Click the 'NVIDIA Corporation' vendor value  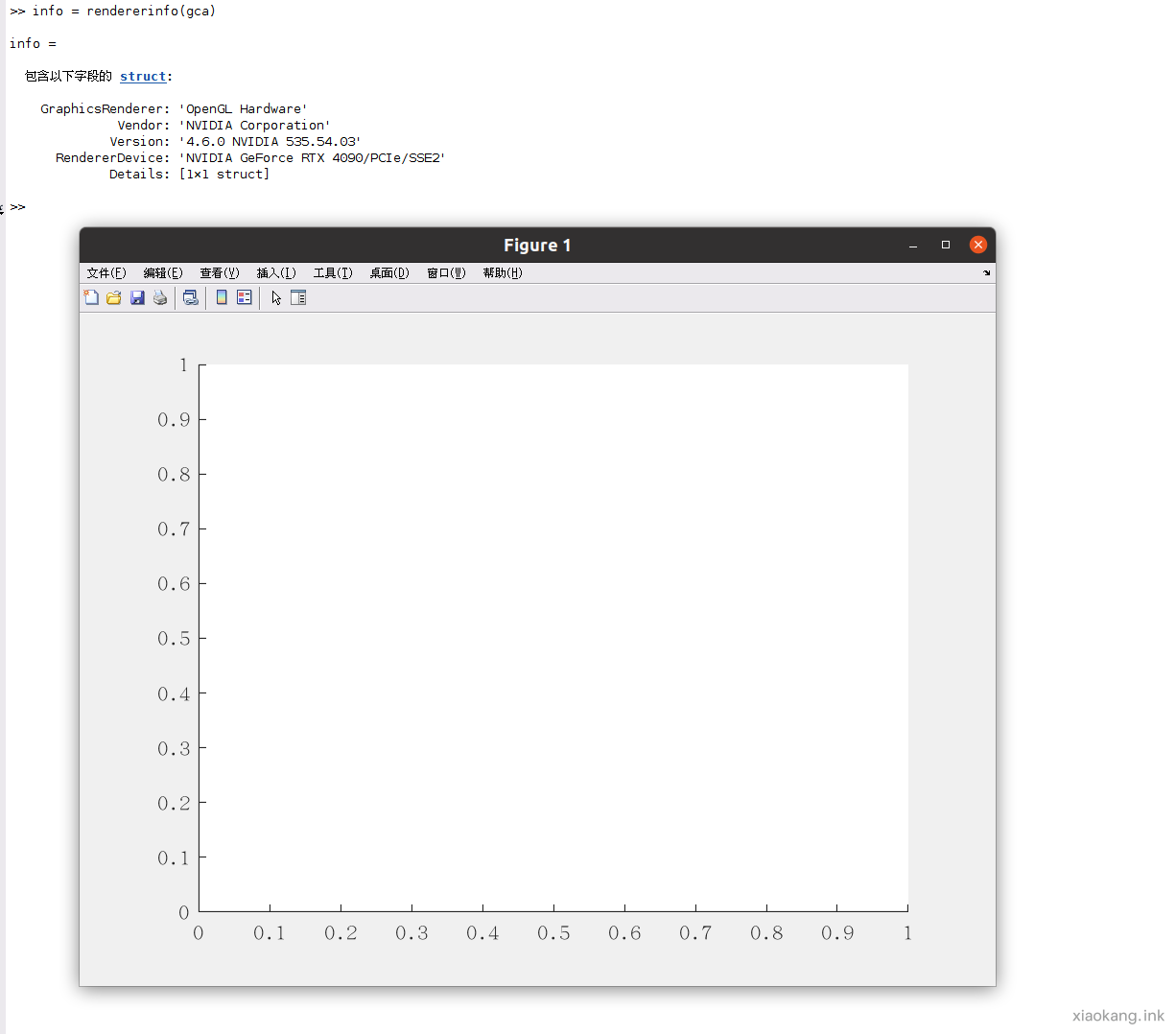[255, 125]
